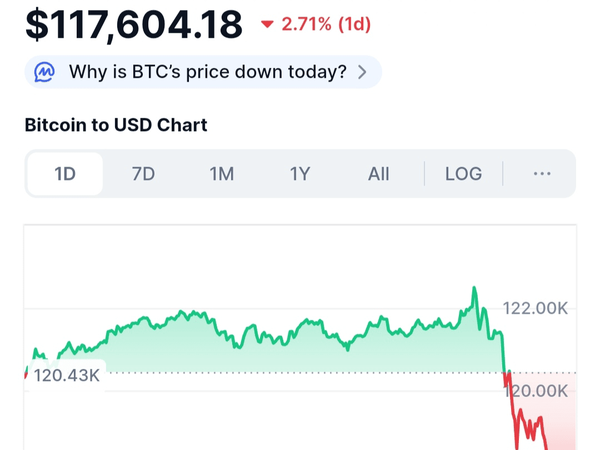Click the 120.00K axis label
This screenshot has height=450, width=600.
tap(538, 390)
